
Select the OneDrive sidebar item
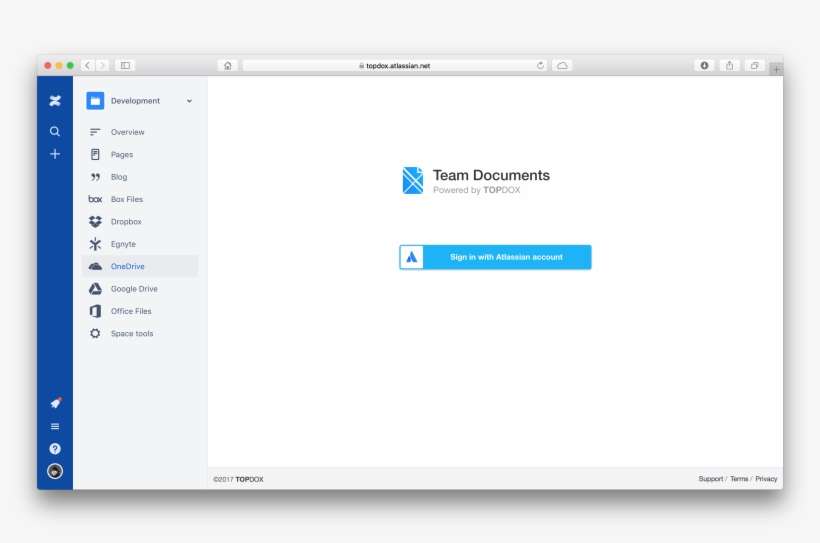(x=140, y=266)
